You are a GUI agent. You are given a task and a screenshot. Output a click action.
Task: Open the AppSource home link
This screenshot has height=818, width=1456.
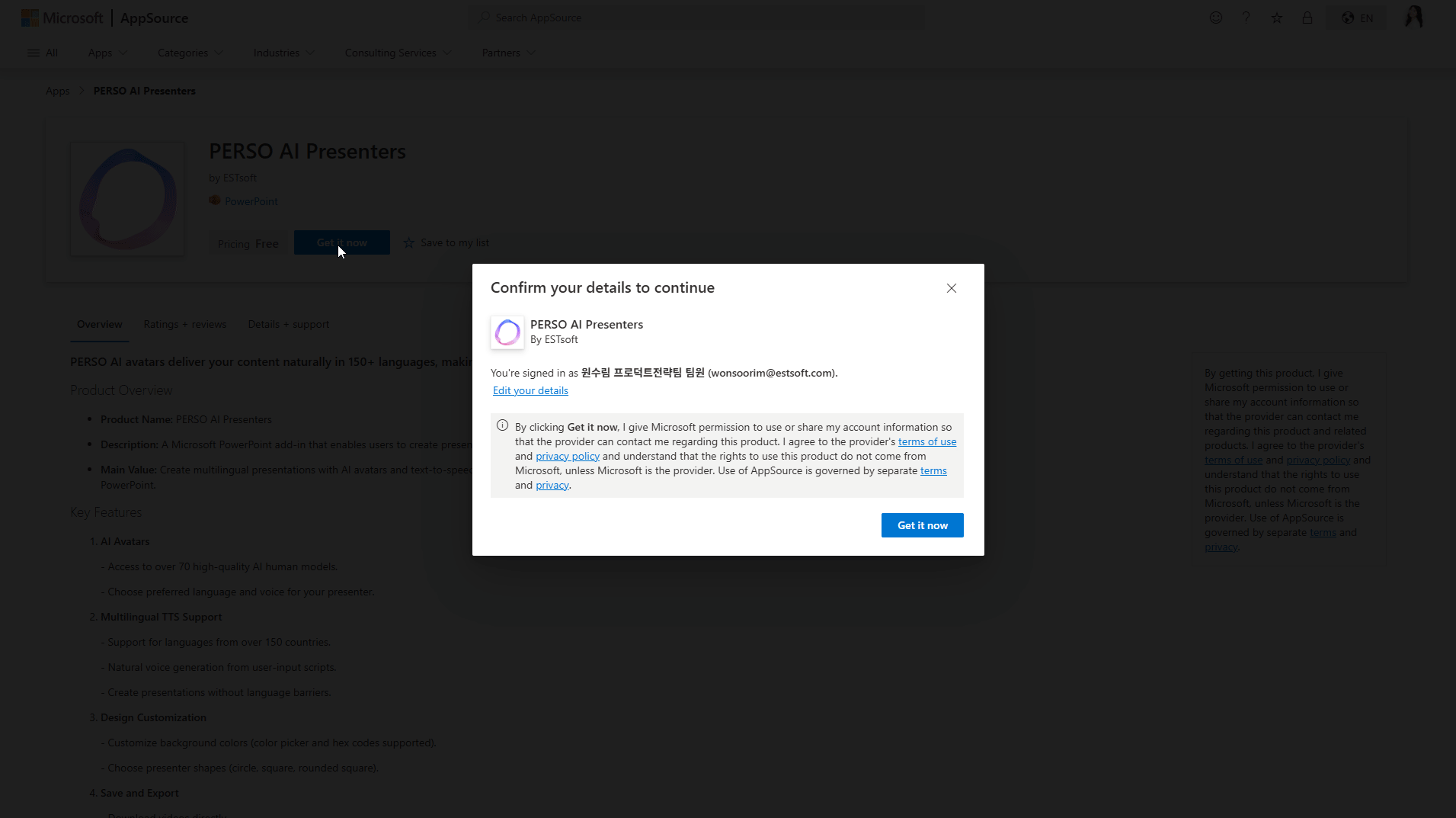154,18
